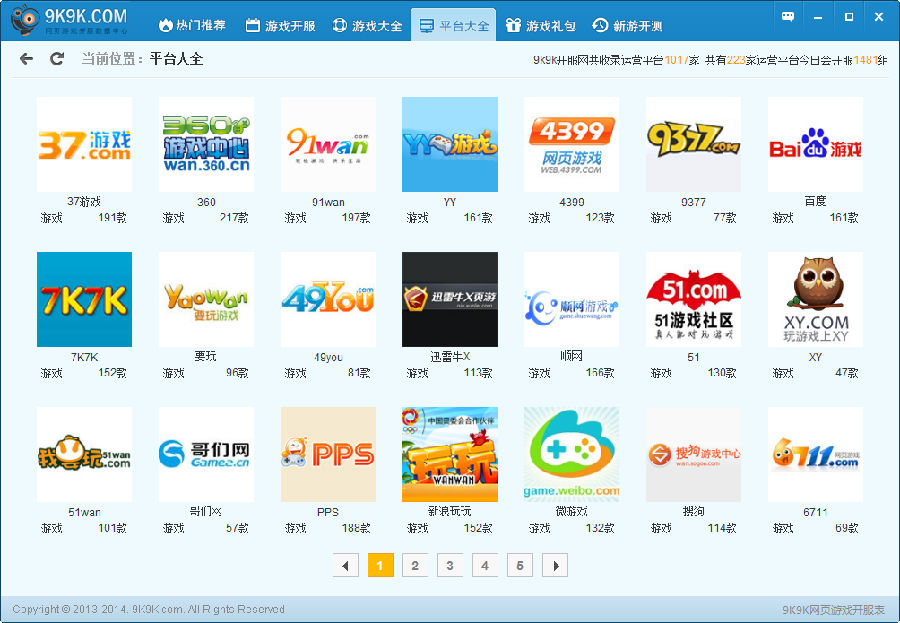The image size is (900, 623).
Task: Open 9K9K网页游戏开服表 link
Action: click(x=833, y=610)
